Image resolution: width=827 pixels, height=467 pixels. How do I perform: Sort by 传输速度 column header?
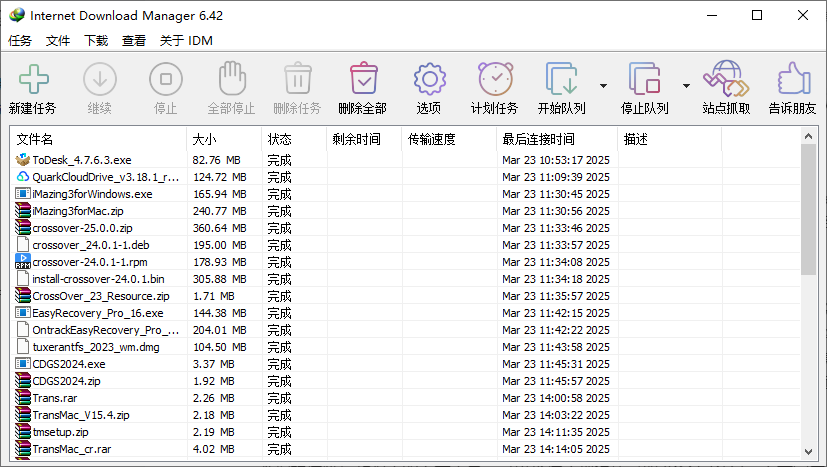[449, 139]
